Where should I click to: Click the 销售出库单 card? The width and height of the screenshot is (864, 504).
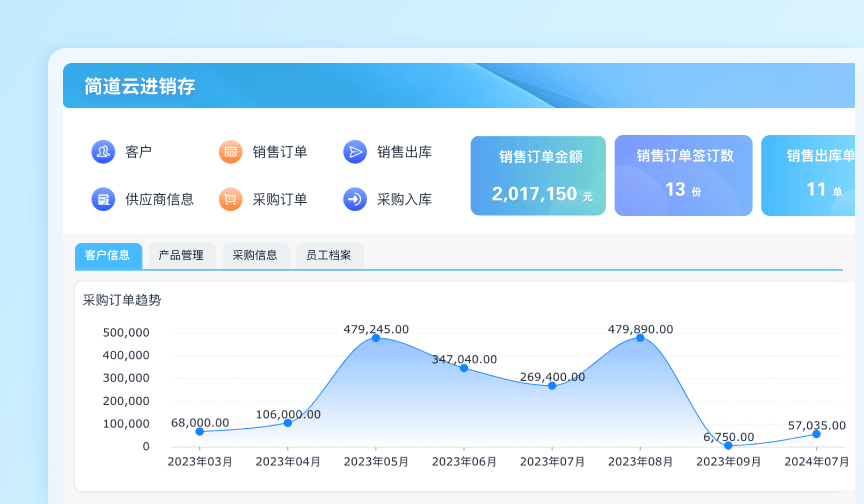pyautogui.click(x=808, y=176)
